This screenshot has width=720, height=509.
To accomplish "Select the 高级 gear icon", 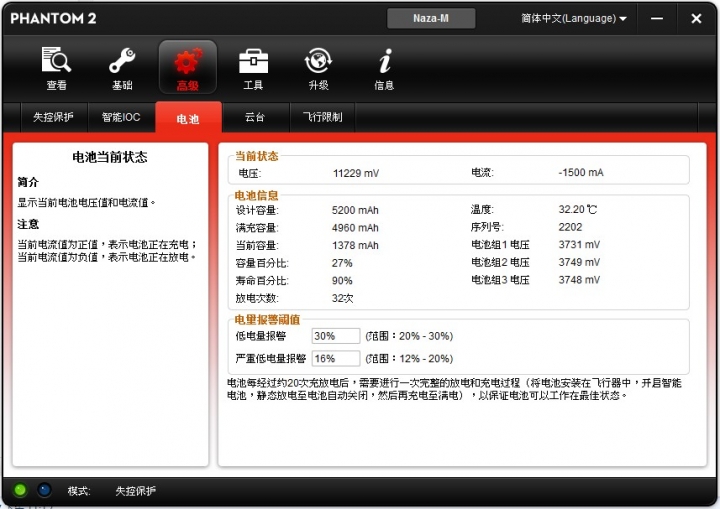I will click(188, 68).
